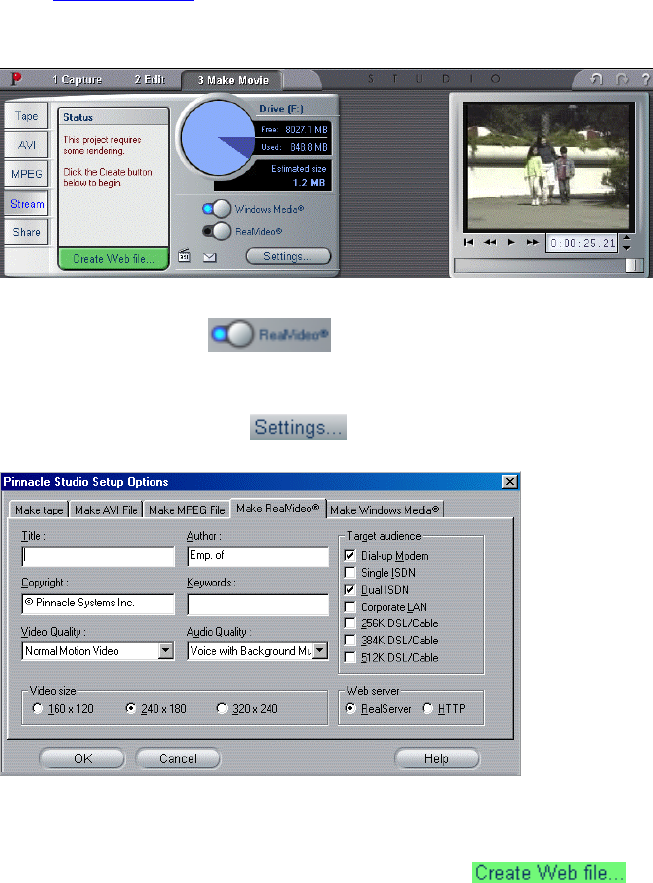Screen dimensions: 653x883
Task: Click Create Web file in Status panel
Action: point(113,259)
